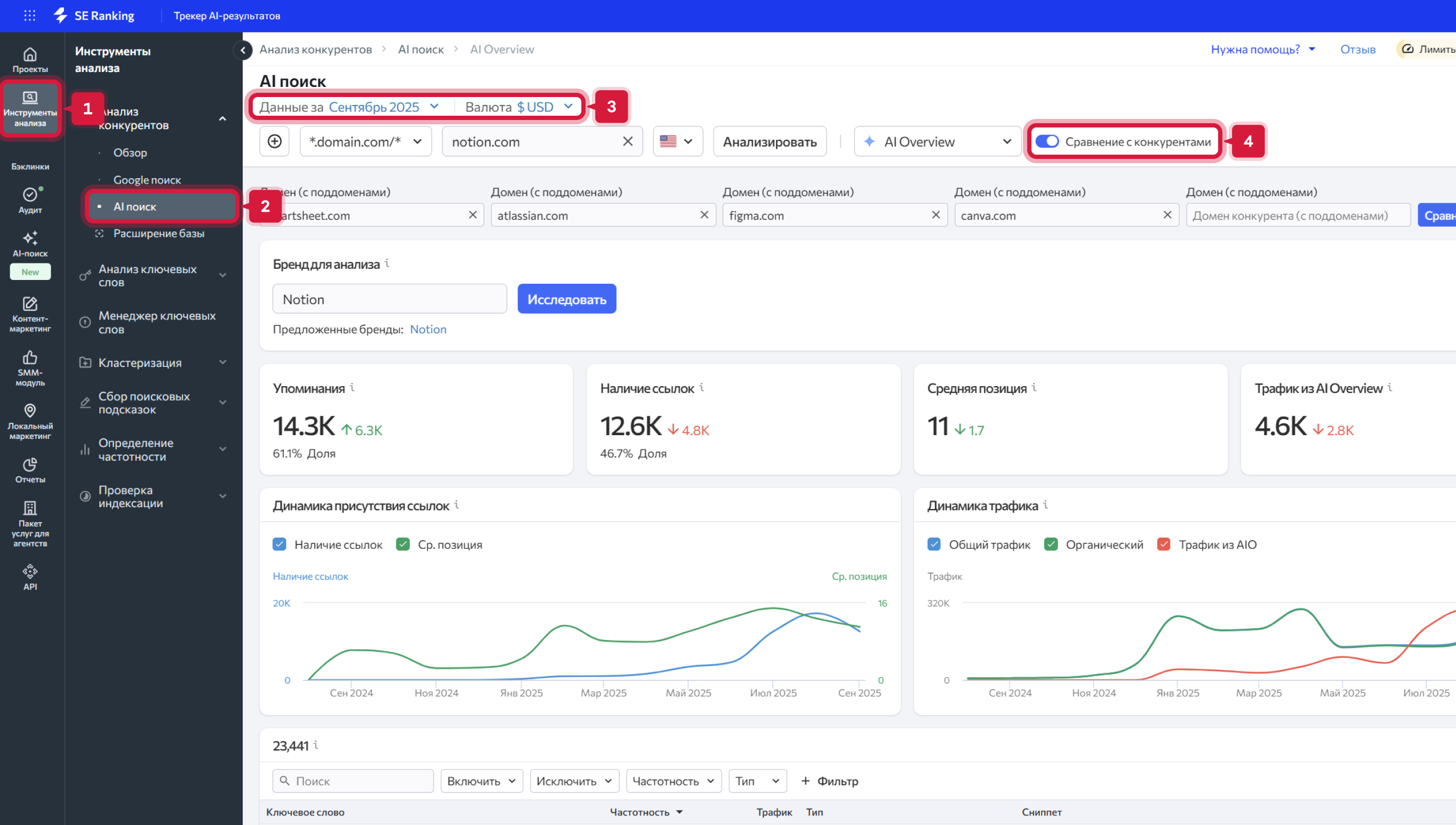Click the keyword Поиск input field

(x=354, y=781)
